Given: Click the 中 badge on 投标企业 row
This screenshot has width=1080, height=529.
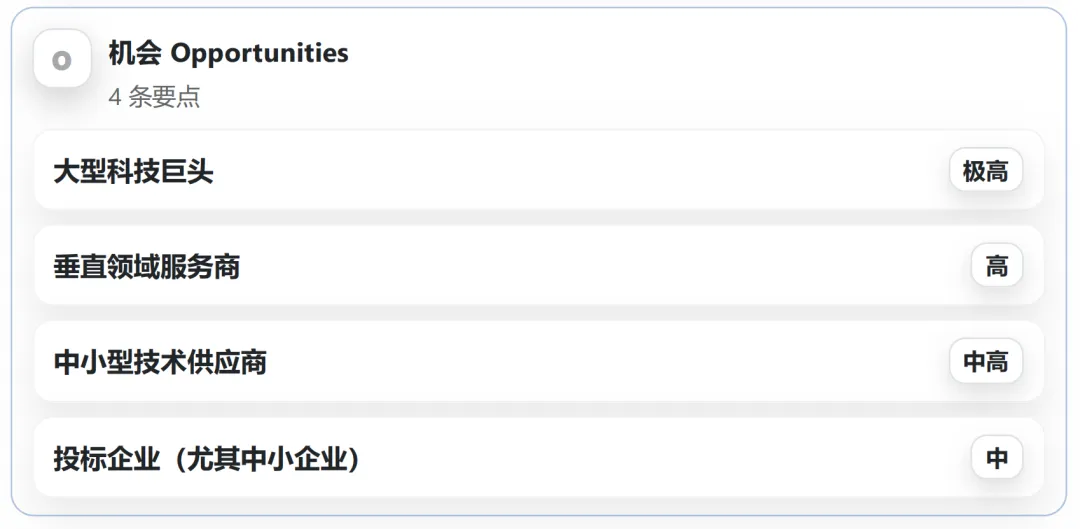Looking at the screenshot, I should tap(996, 458).
